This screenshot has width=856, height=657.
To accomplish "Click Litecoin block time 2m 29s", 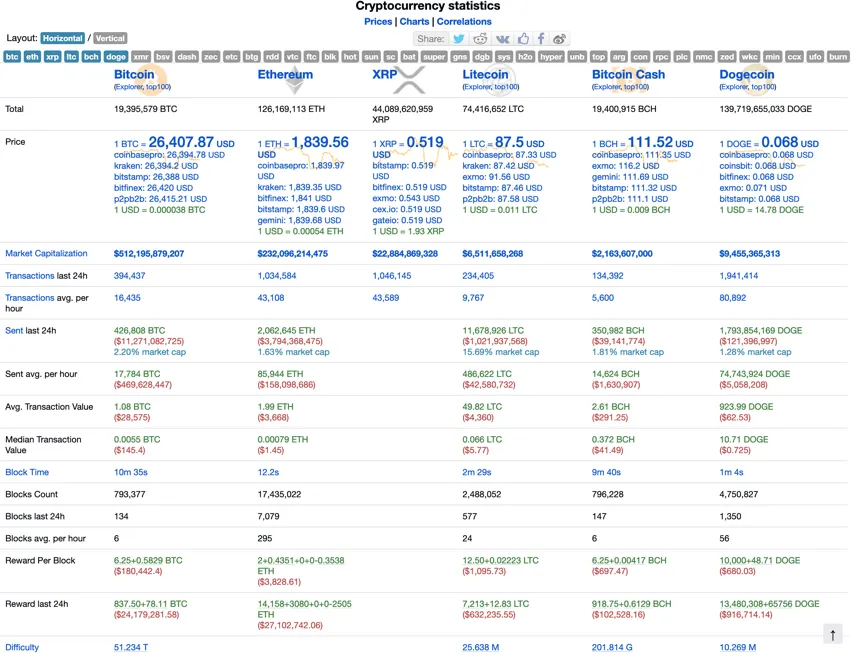I will 477,472.
